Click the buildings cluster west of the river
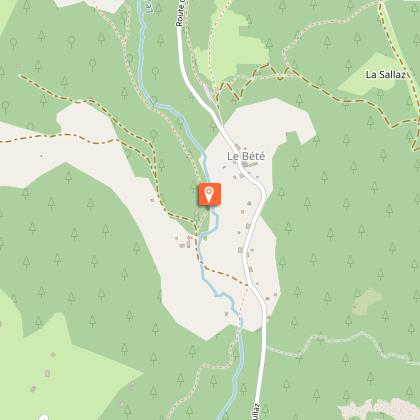 coord(185,242)
